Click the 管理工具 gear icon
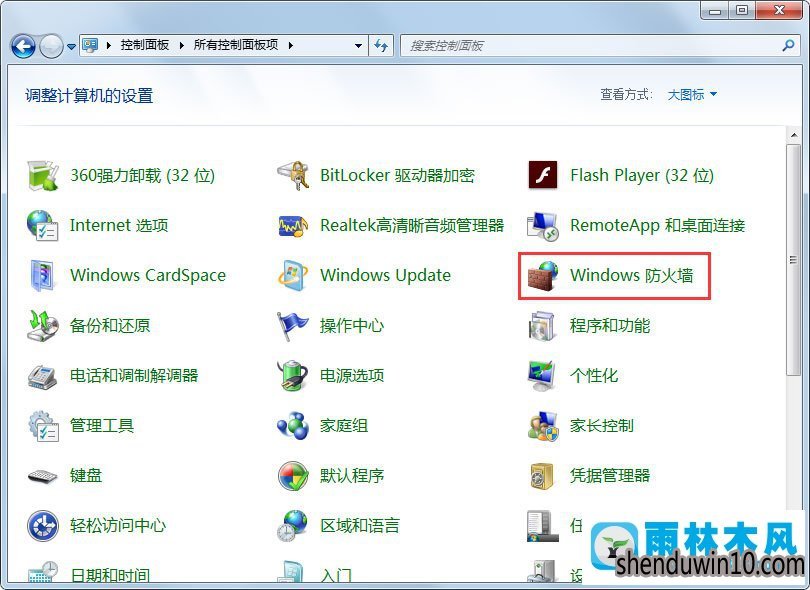The height and width of the screenshot is (590, 810). tap(43, 426)
